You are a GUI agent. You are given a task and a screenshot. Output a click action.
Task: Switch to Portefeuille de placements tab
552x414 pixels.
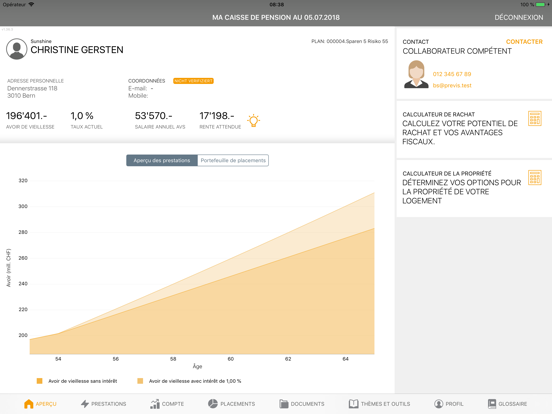[x=233, y=161]
